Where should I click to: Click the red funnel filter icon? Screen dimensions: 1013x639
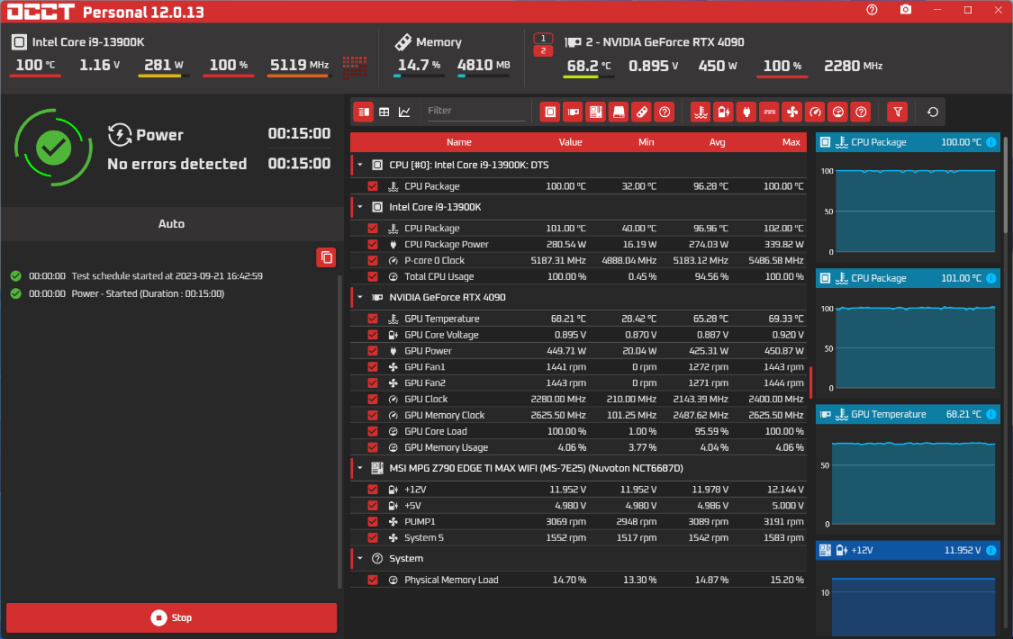[897, 112]
